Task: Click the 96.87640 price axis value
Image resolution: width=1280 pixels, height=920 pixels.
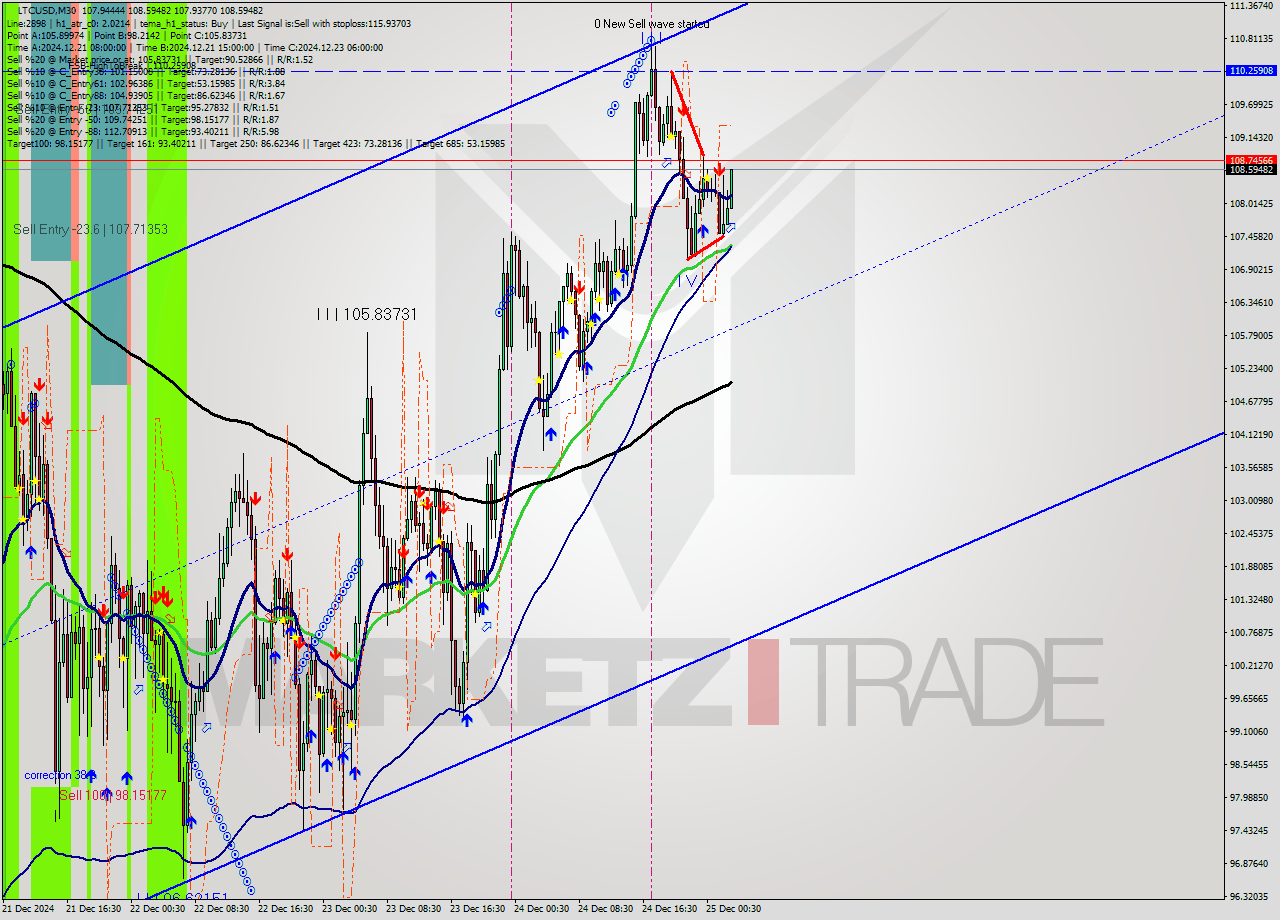Action: 1250,864
